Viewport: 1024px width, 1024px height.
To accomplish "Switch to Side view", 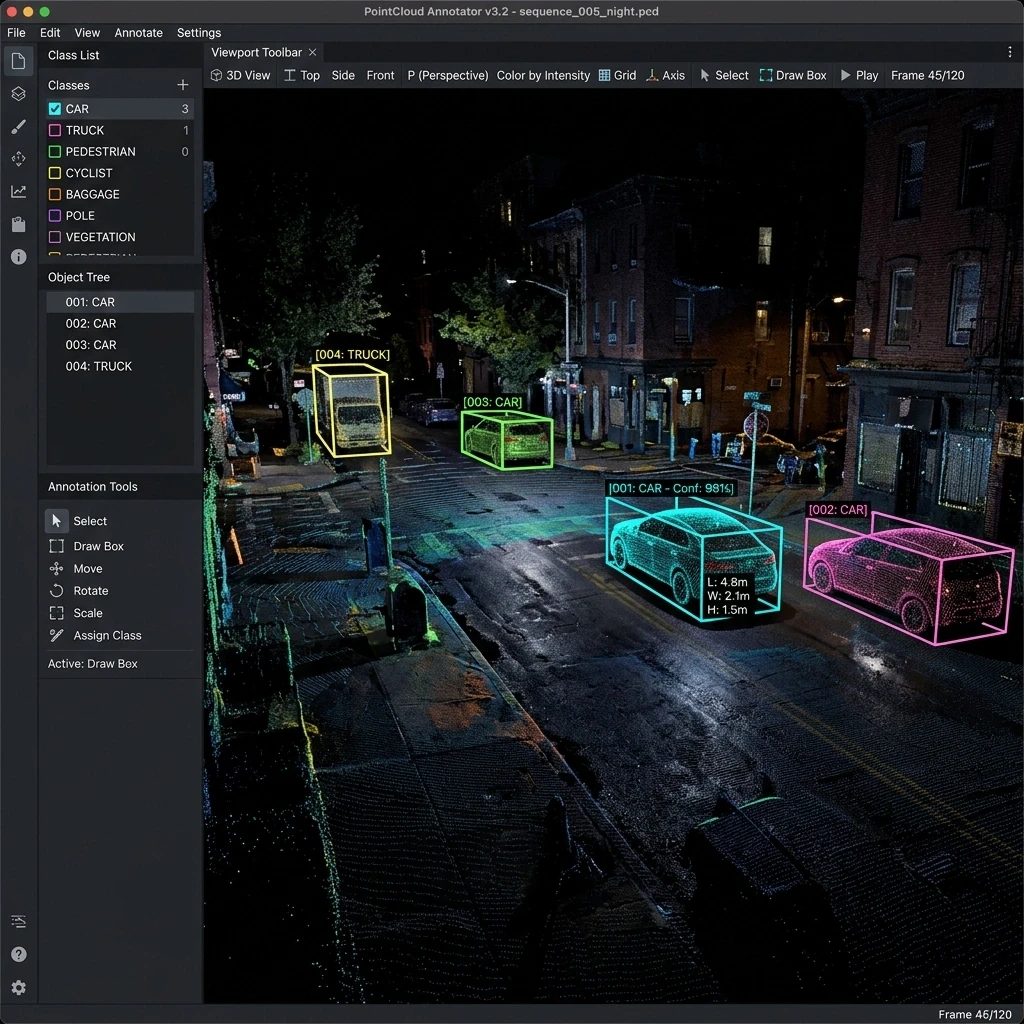I will (343, 76).
